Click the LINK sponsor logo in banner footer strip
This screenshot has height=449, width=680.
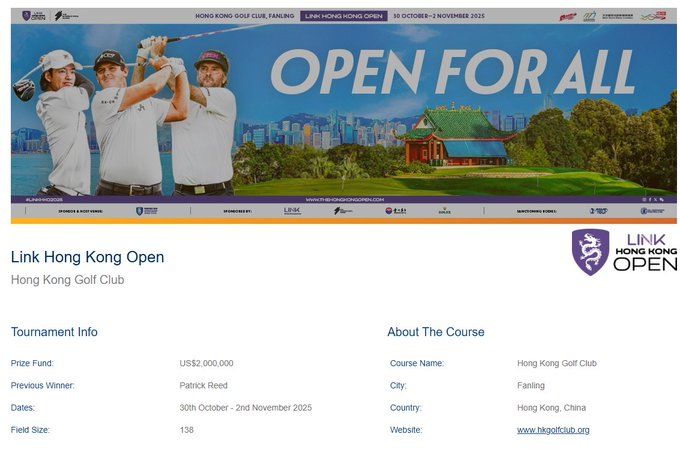coord(292,210)
